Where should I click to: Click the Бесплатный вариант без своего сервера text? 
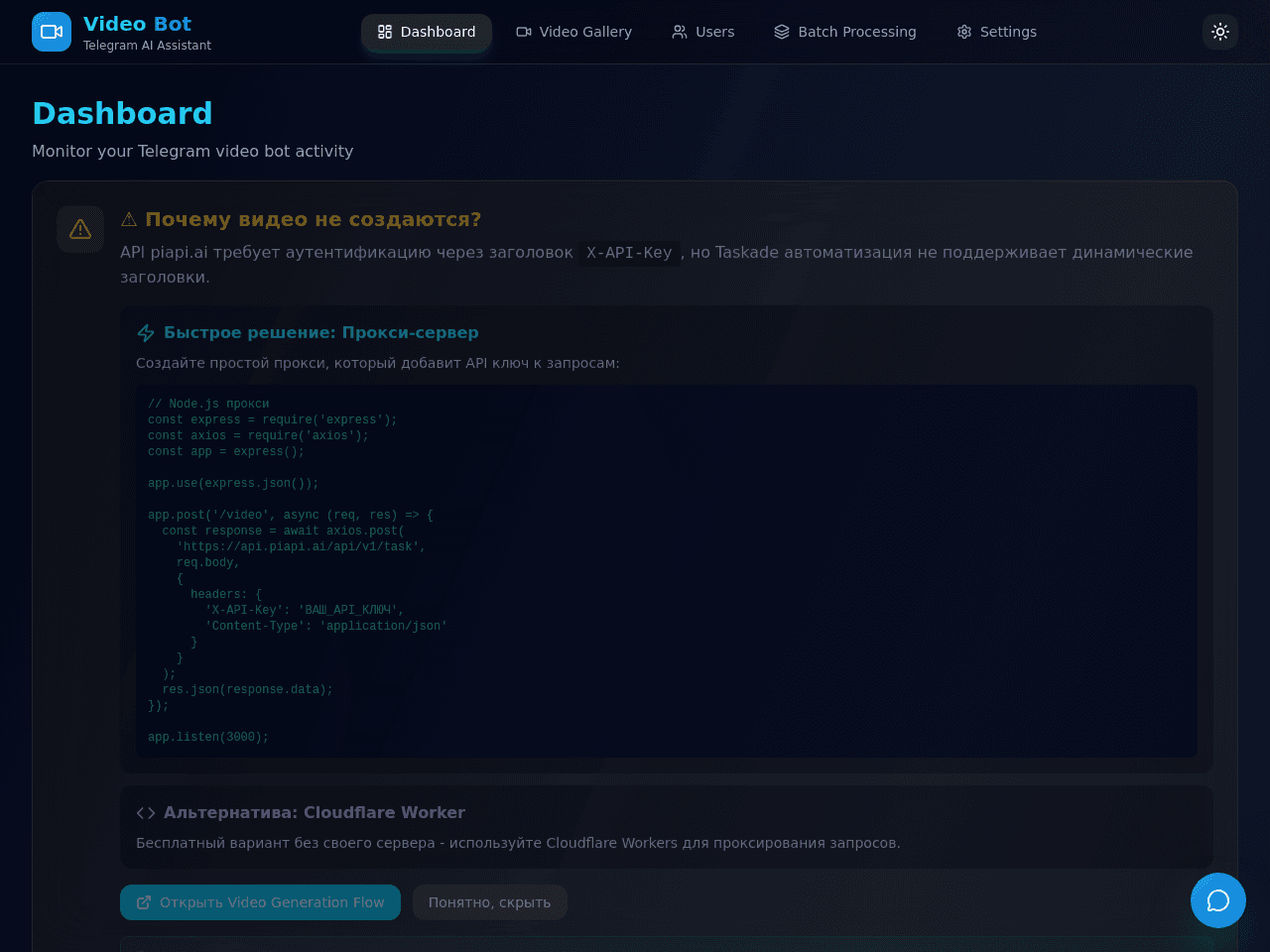(x=518, y=843)
